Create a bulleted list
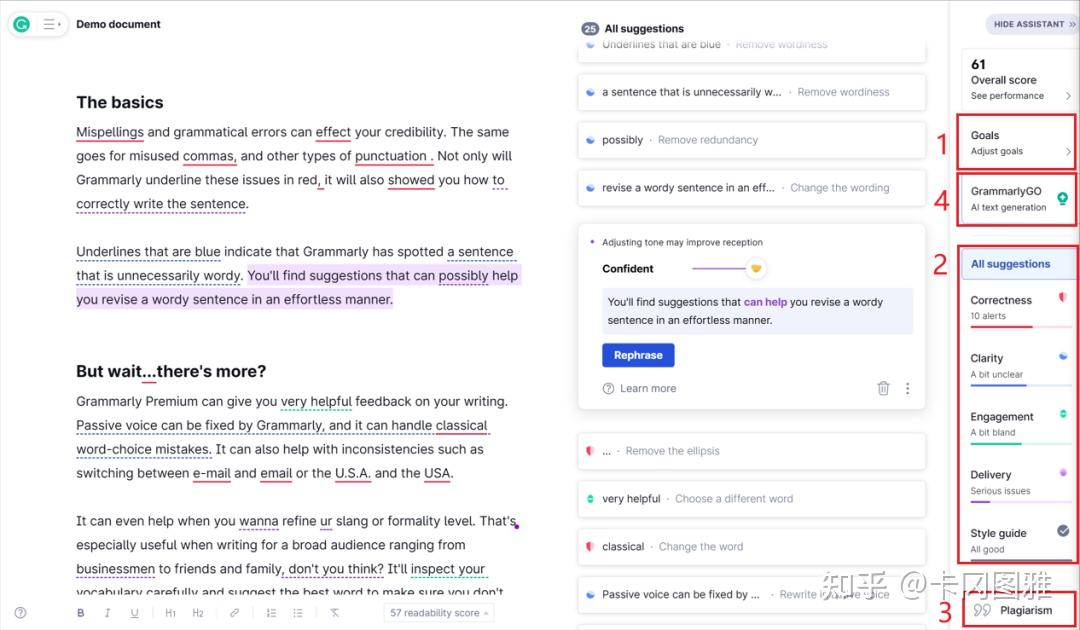 [298, 612]
